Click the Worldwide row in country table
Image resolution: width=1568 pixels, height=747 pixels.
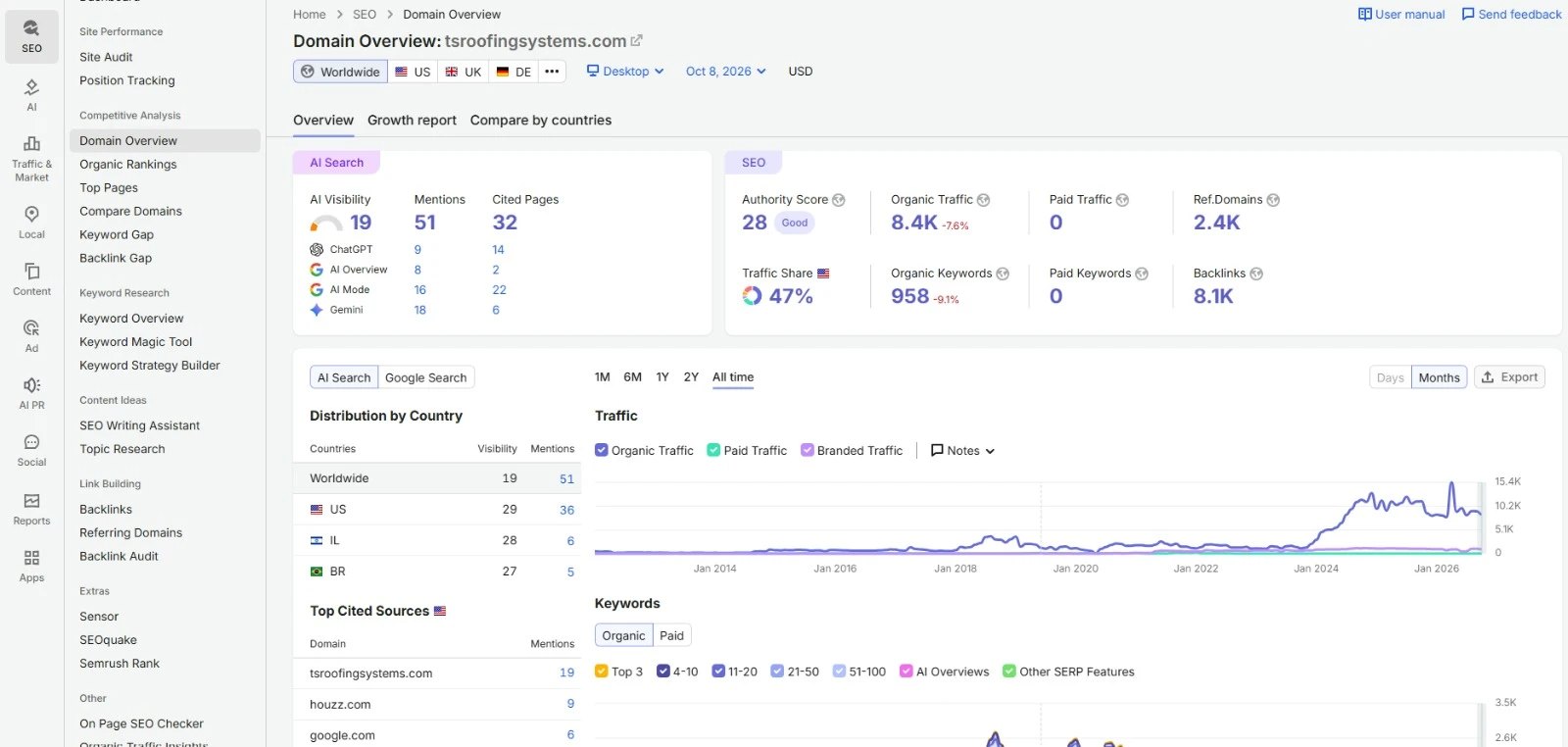tap(437, 478)
